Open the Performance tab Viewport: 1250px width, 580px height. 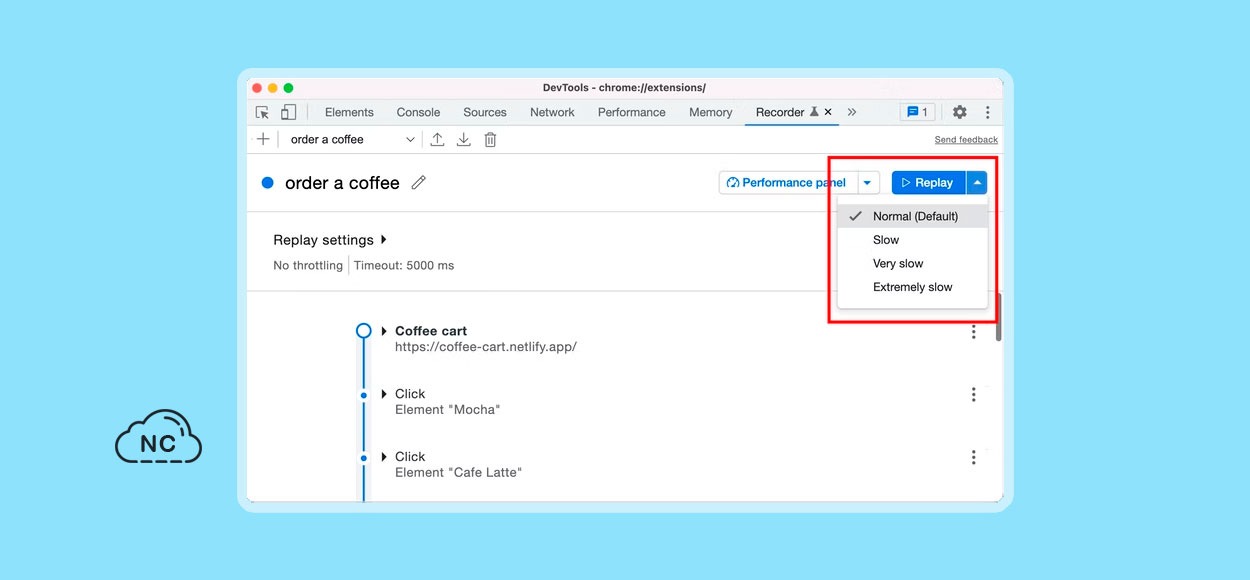631,112
